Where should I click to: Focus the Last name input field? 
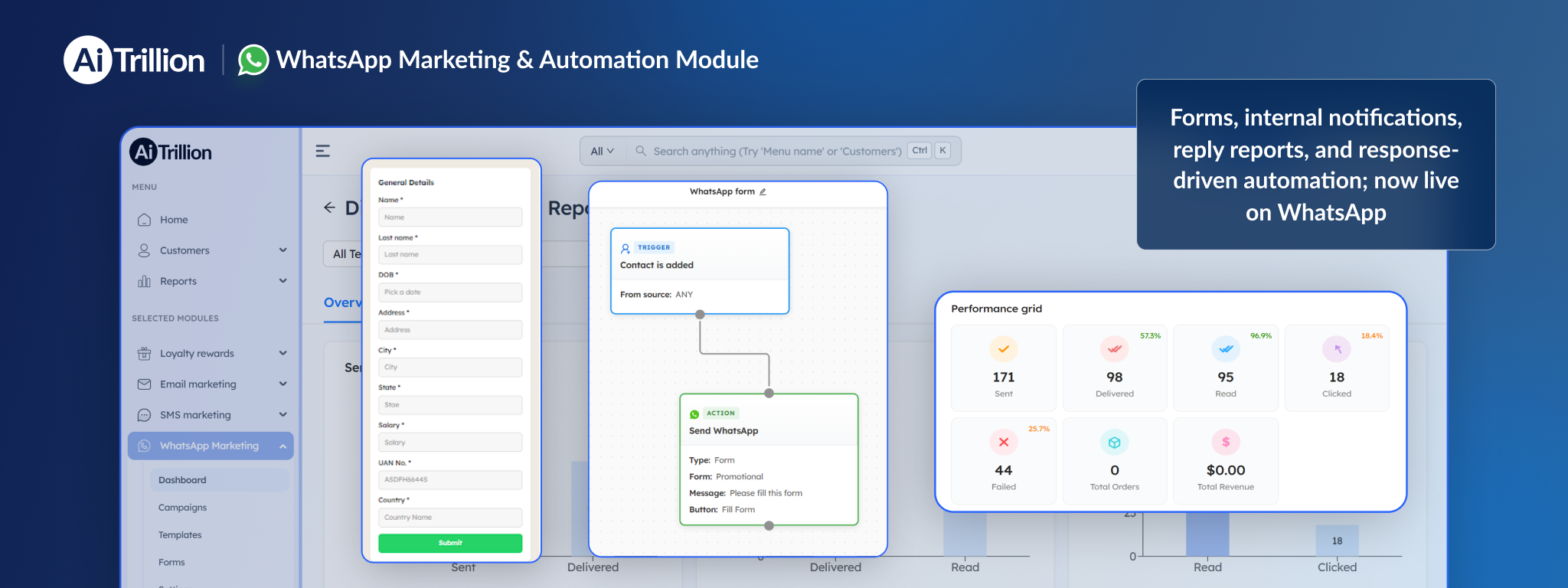(450, 255)
